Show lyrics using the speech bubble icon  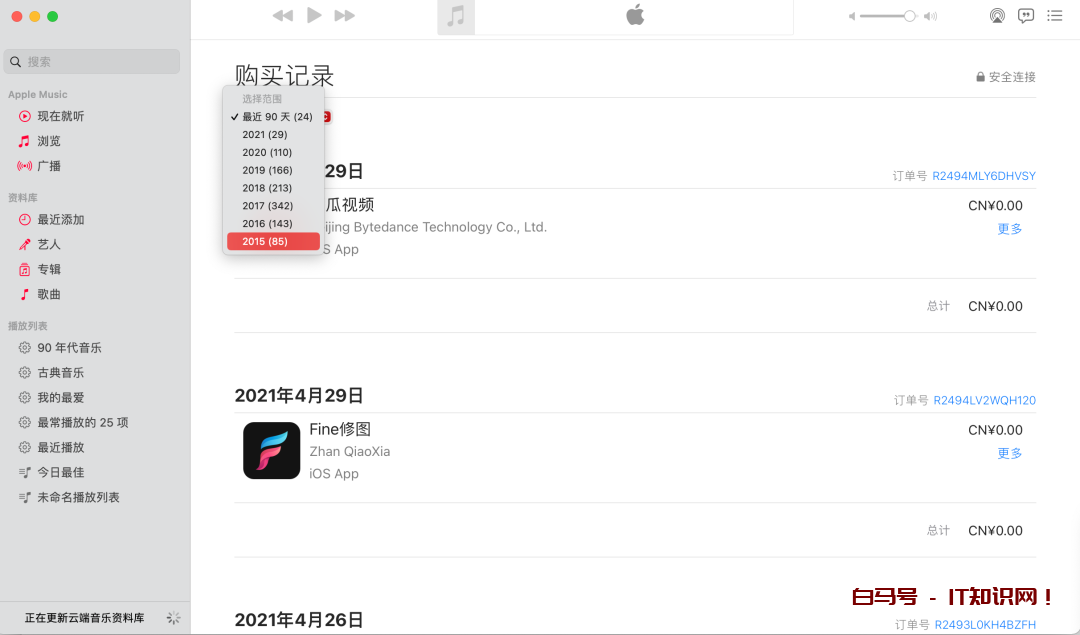pos(1025,16)
